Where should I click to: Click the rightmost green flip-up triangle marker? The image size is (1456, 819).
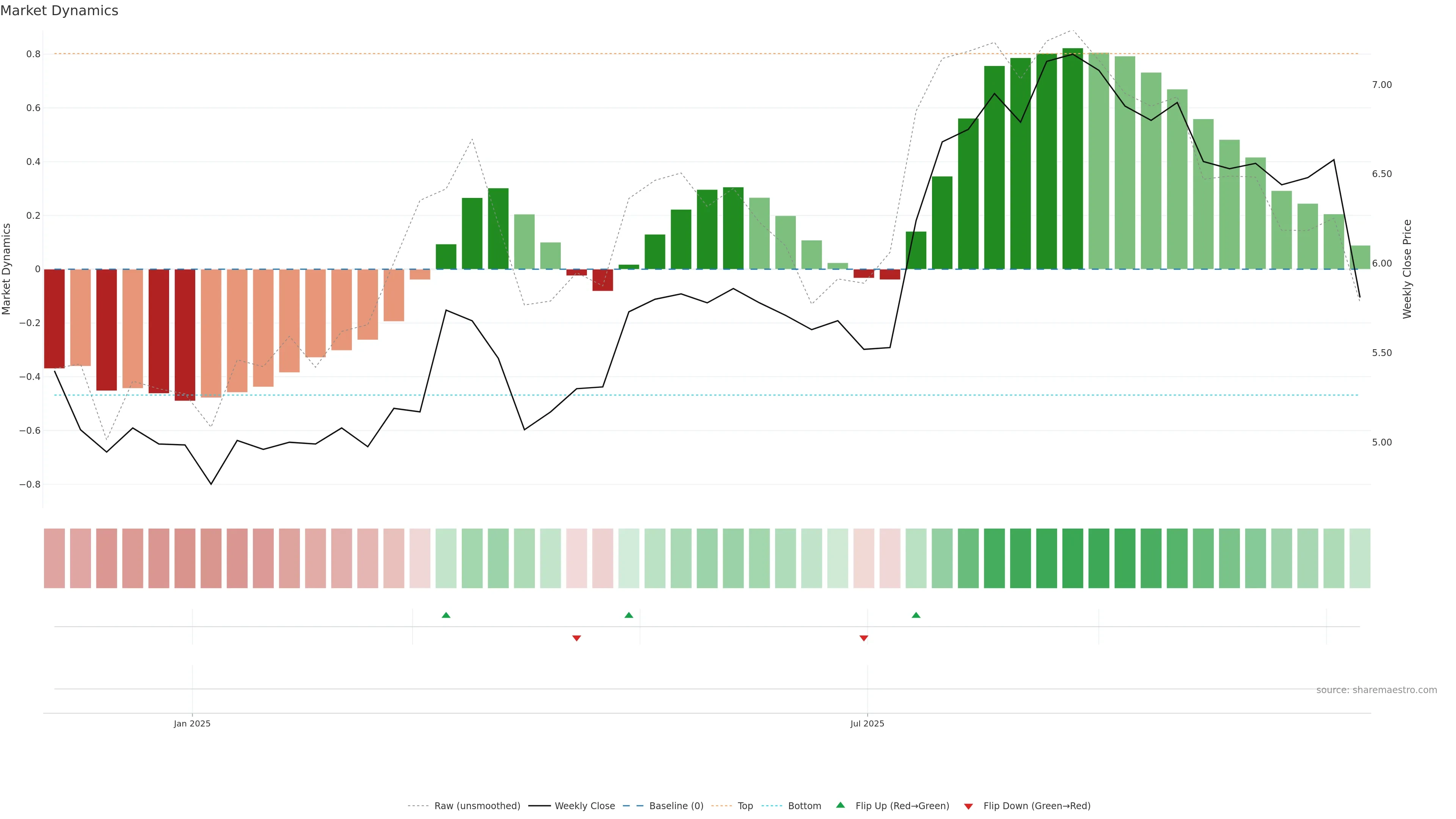coord(916,615)
